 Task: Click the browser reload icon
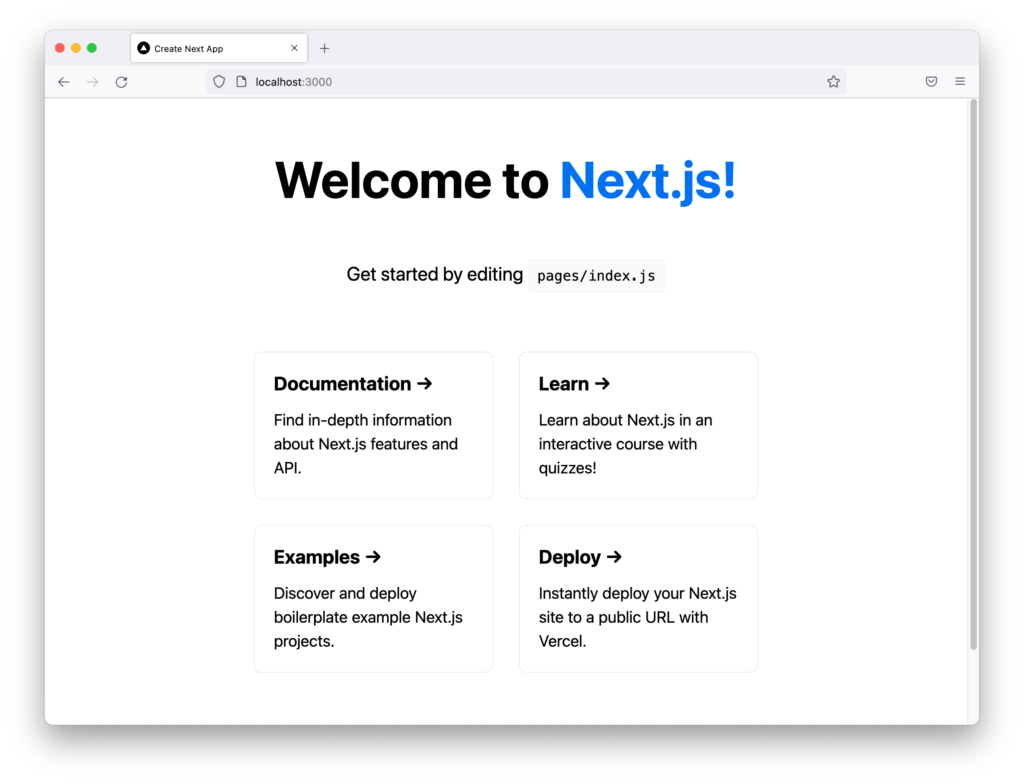[x=121, y=81]
